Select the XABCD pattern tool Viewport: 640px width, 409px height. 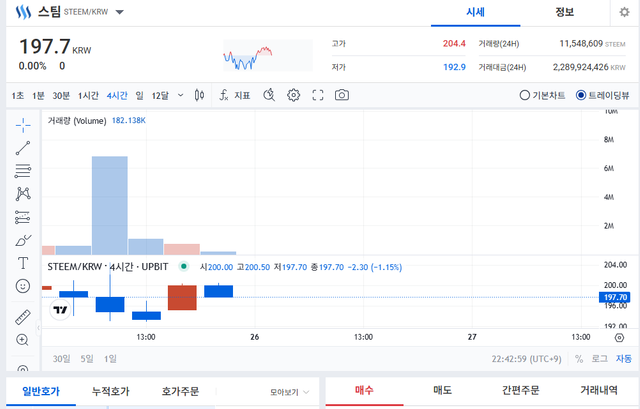(23, 194)
